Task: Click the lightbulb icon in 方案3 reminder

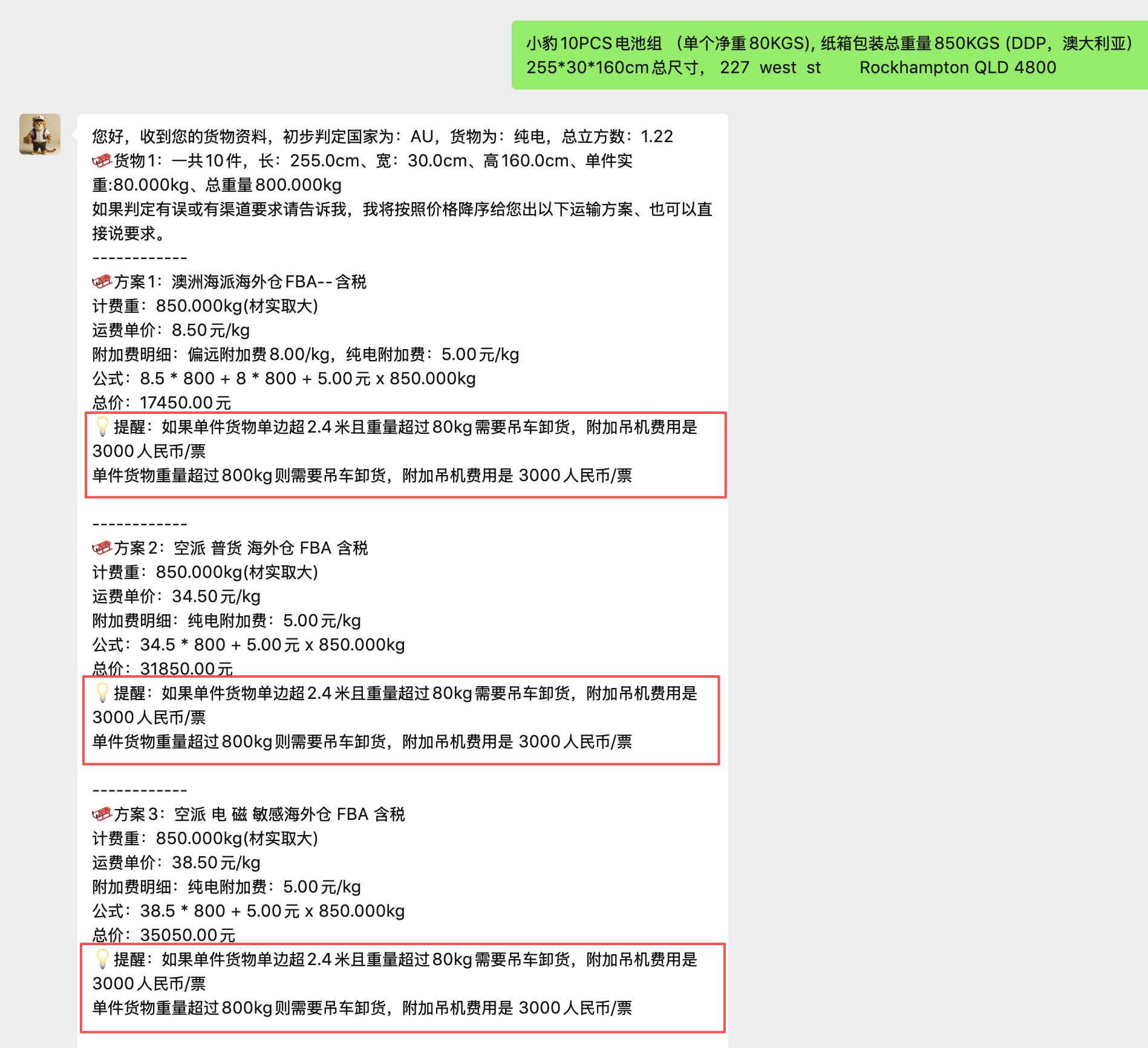Action: 102,959
